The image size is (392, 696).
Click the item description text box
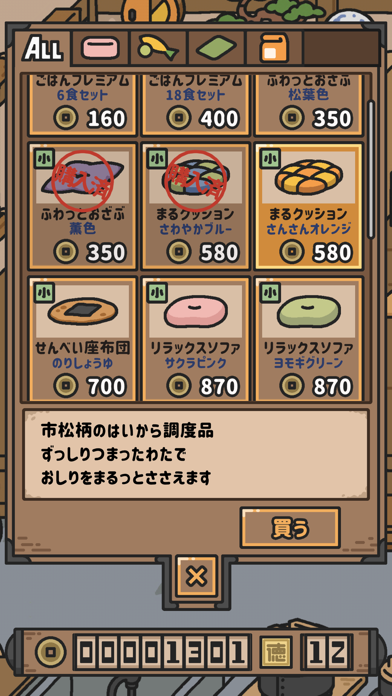pos(196,455)
